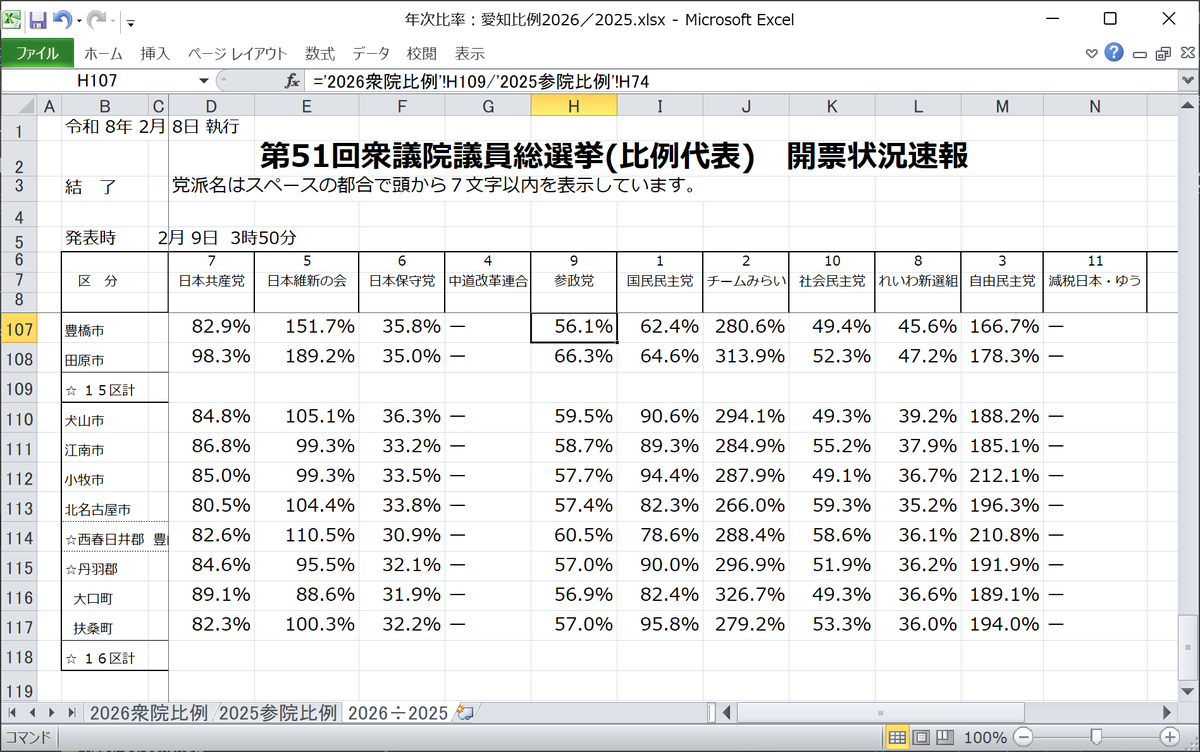
Task: Select row 107 header
Action: [17, 327]
